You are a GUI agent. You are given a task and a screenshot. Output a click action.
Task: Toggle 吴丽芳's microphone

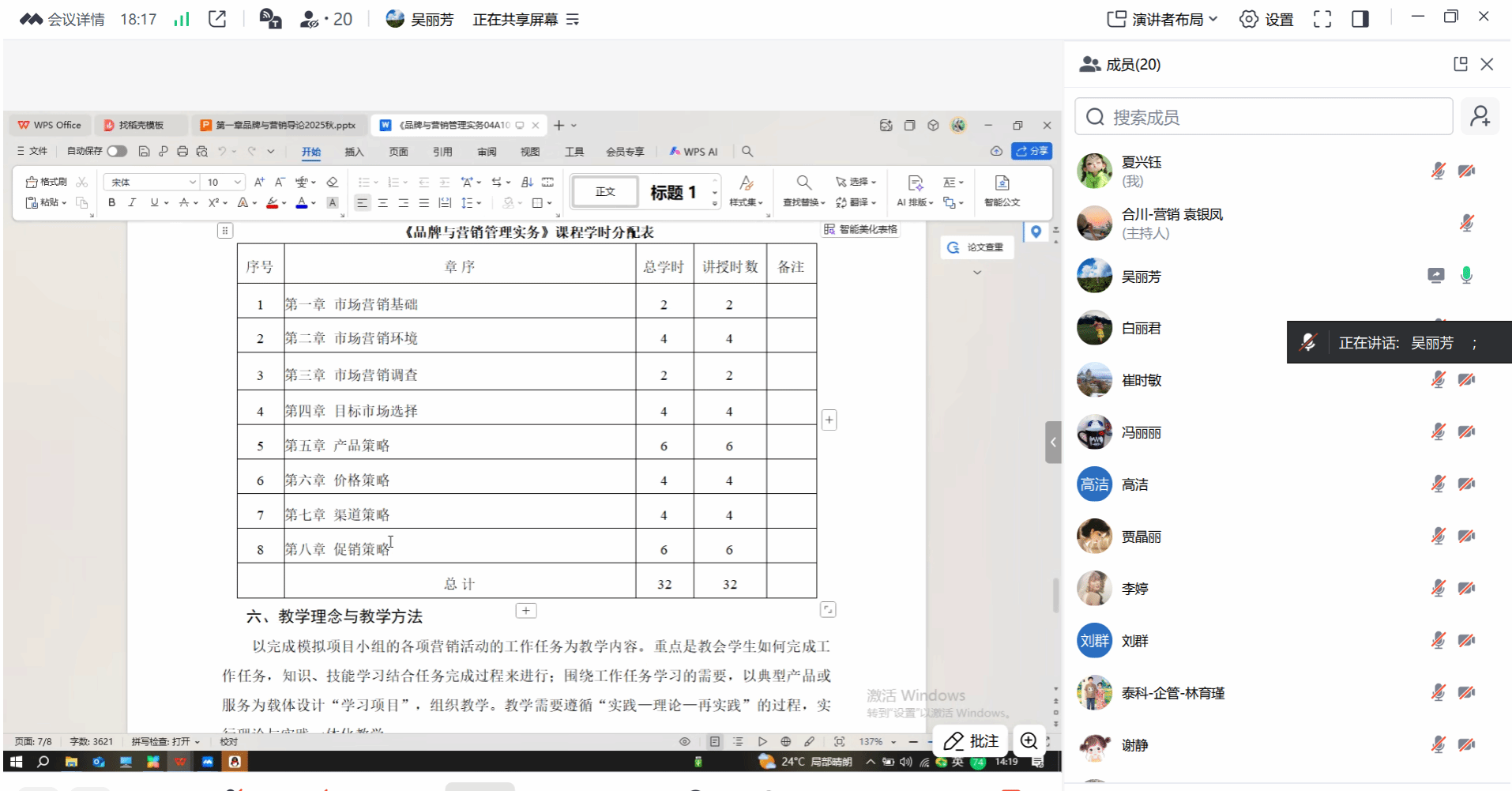(1466, 276)
